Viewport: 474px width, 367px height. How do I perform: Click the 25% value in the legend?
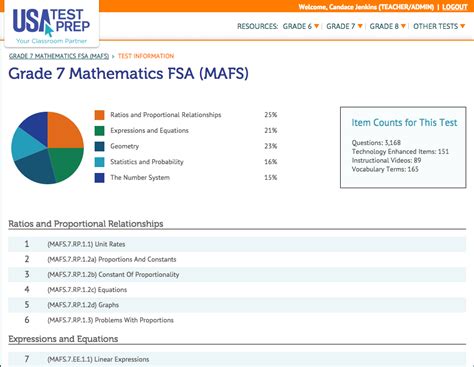(271, 115)
